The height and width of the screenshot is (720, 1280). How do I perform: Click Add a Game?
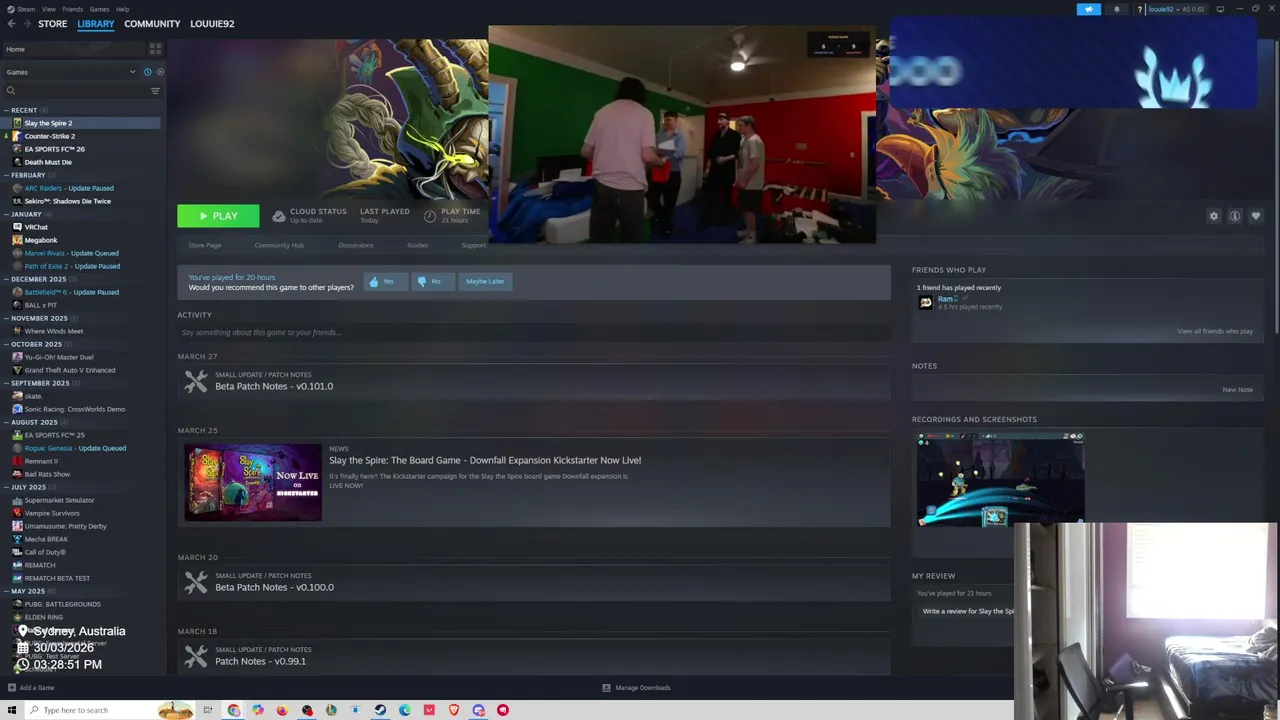tap(30, 687)
